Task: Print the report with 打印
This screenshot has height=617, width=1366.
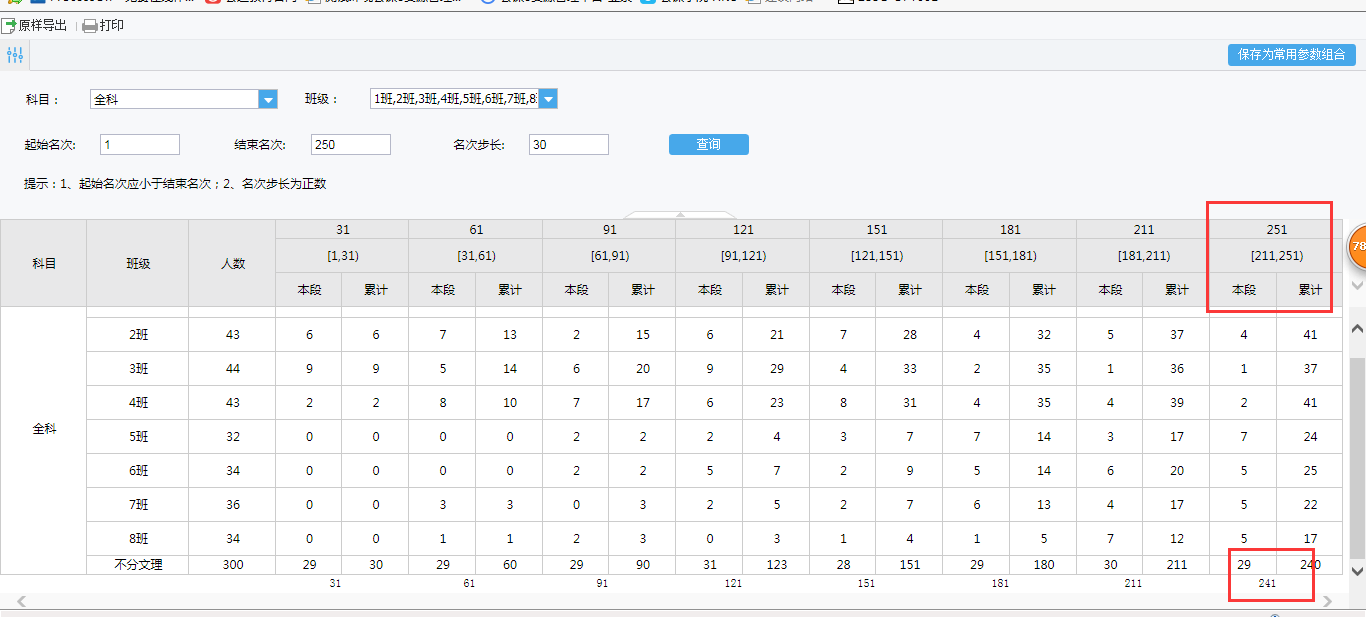Action: pos(103,25)
